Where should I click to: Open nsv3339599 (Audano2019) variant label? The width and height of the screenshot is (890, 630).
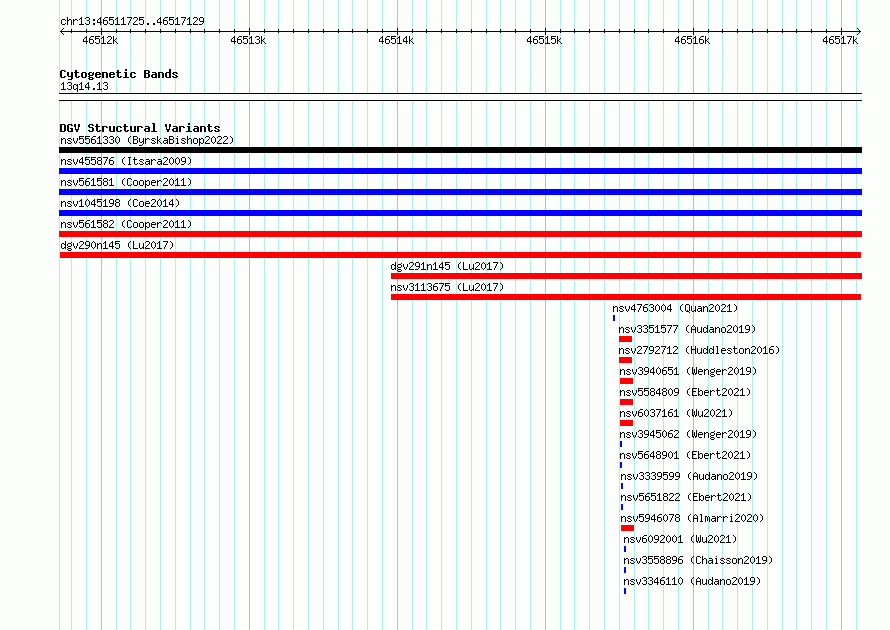pos(689,476)
